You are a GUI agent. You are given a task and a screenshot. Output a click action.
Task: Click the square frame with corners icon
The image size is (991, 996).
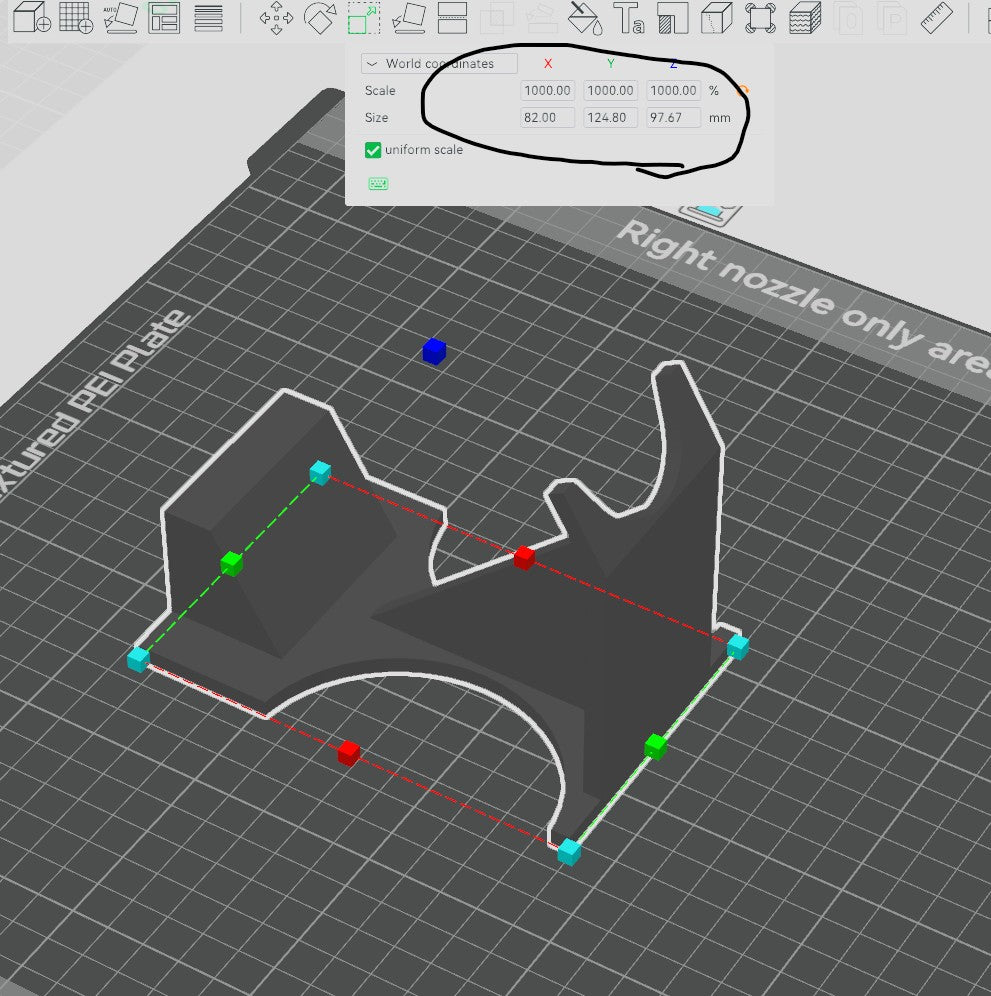760,18
